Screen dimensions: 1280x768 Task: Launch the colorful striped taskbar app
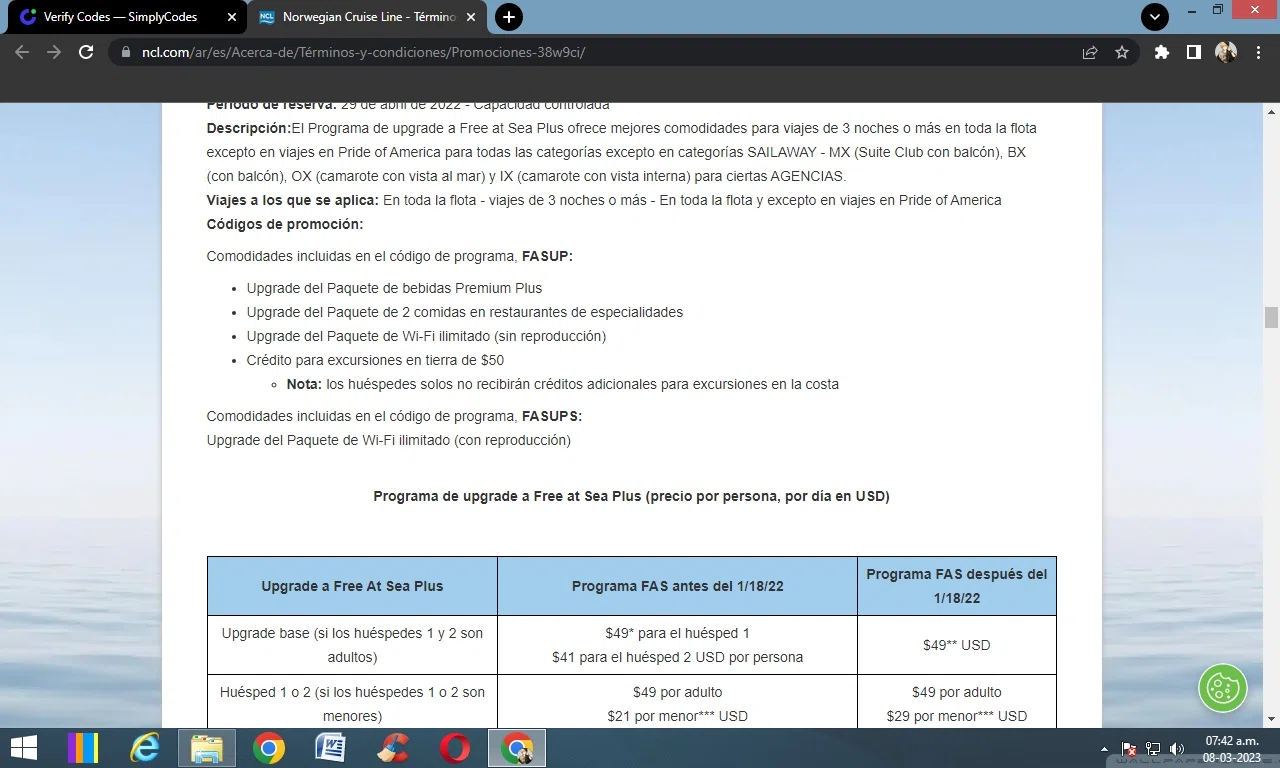coord(82,748)
